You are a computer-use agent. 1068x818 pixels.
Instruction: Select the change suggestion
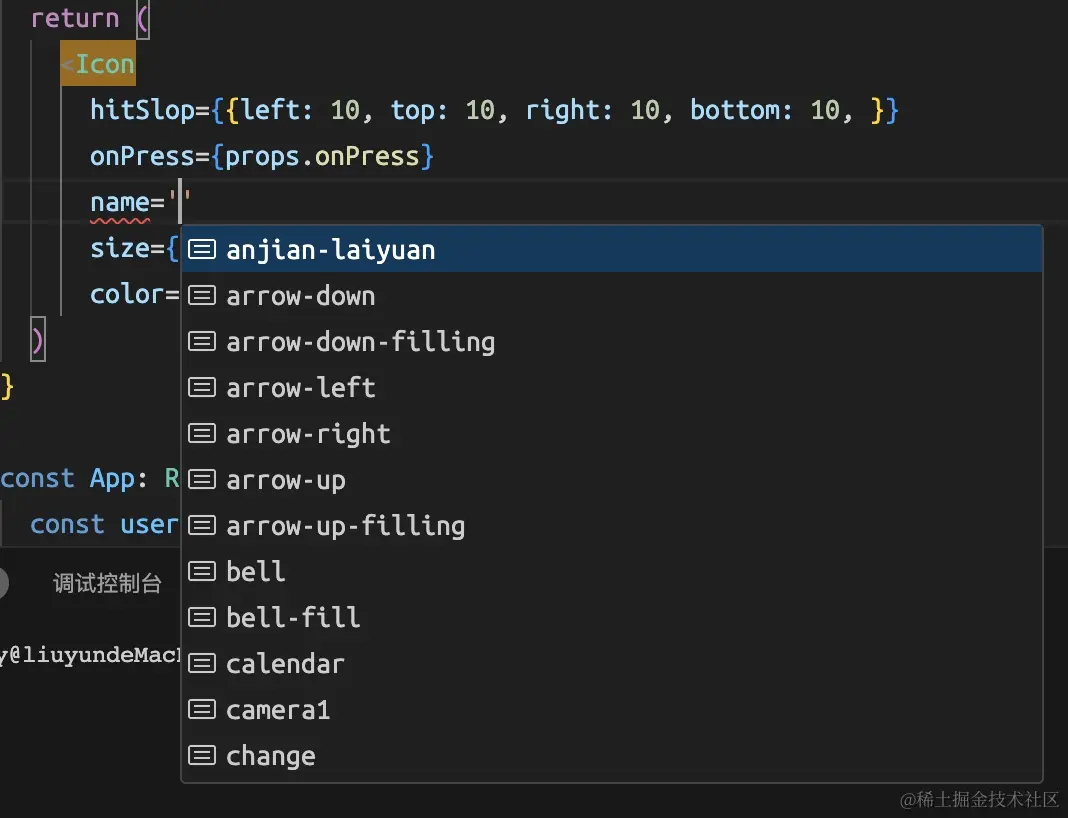click(x=612, y=755)
